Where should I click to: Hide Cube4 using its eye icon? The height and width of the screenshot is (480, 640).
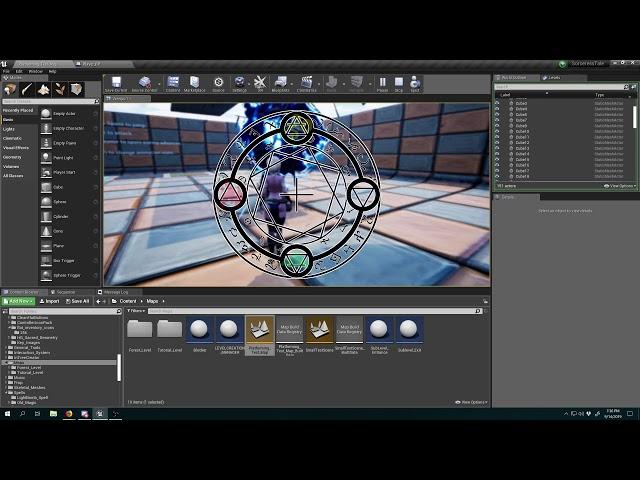click(497, 109)
